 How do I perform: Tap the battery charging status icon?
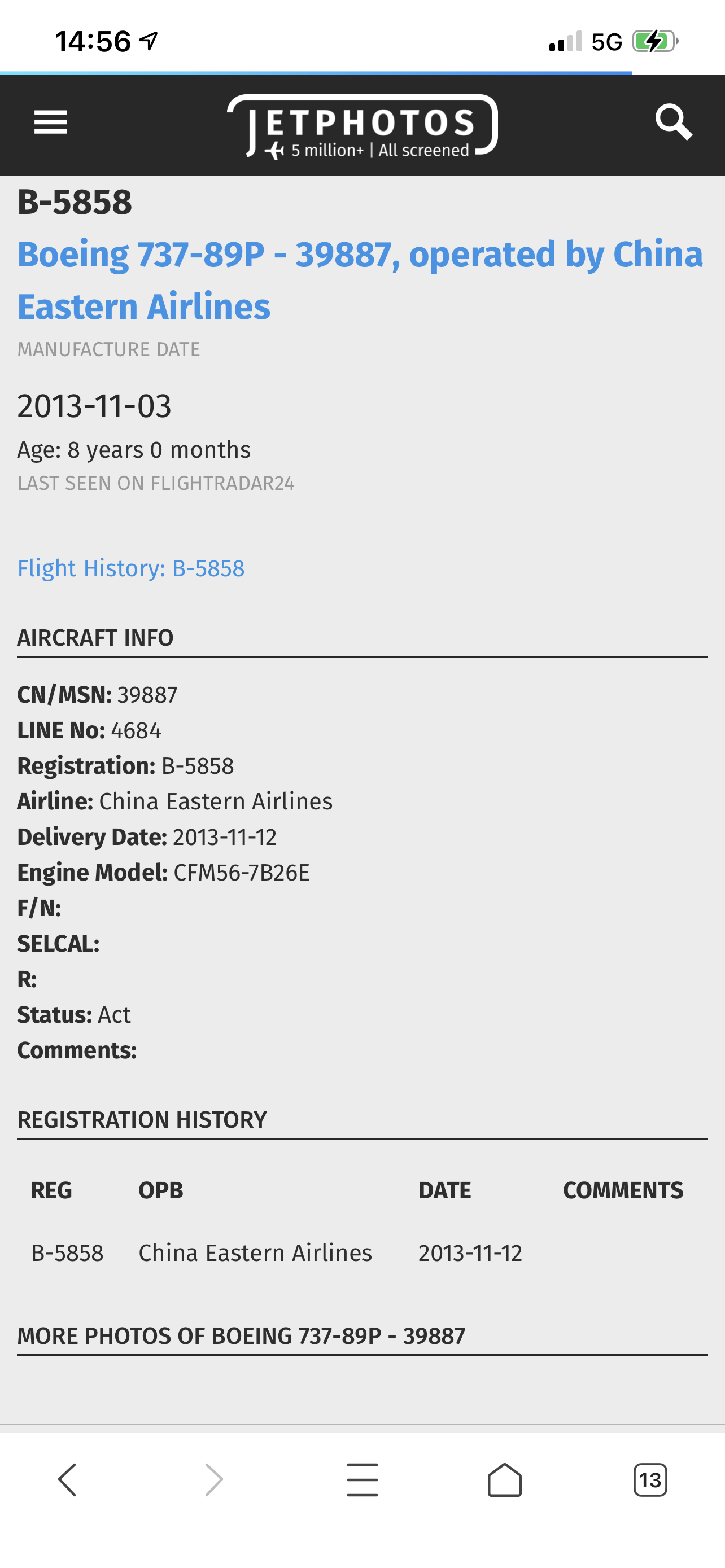coord(655,42)
